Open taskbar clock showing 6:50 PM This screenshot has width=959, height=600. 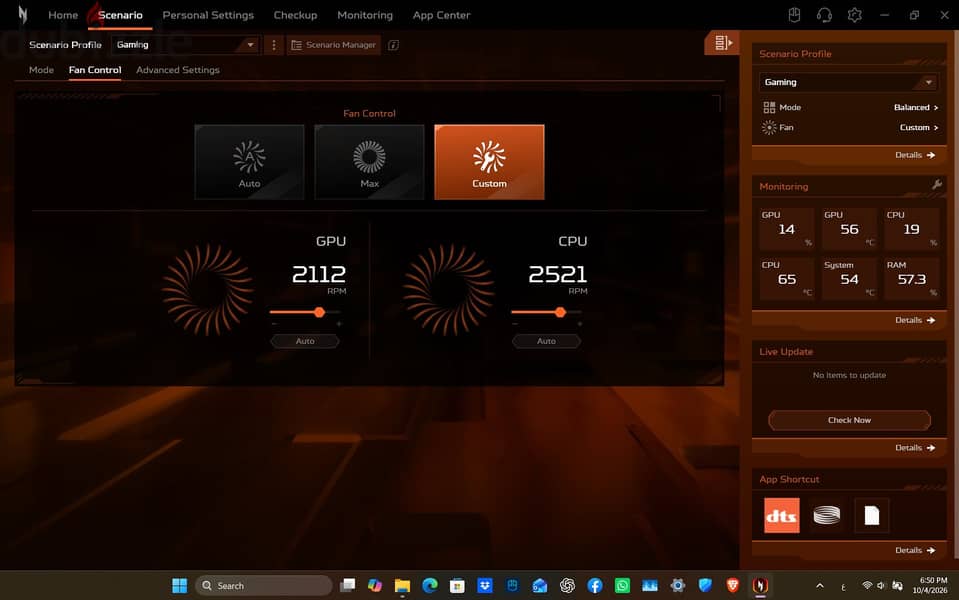[x=931, y=585]
